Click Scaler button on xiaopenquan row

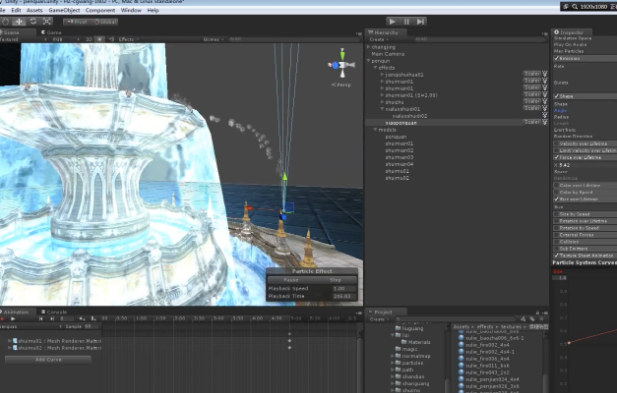click(532, 122)
